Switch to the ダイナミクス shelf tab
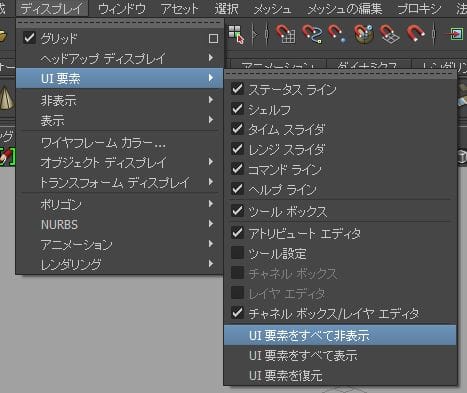The image size is (467, 393). (369, 66)
